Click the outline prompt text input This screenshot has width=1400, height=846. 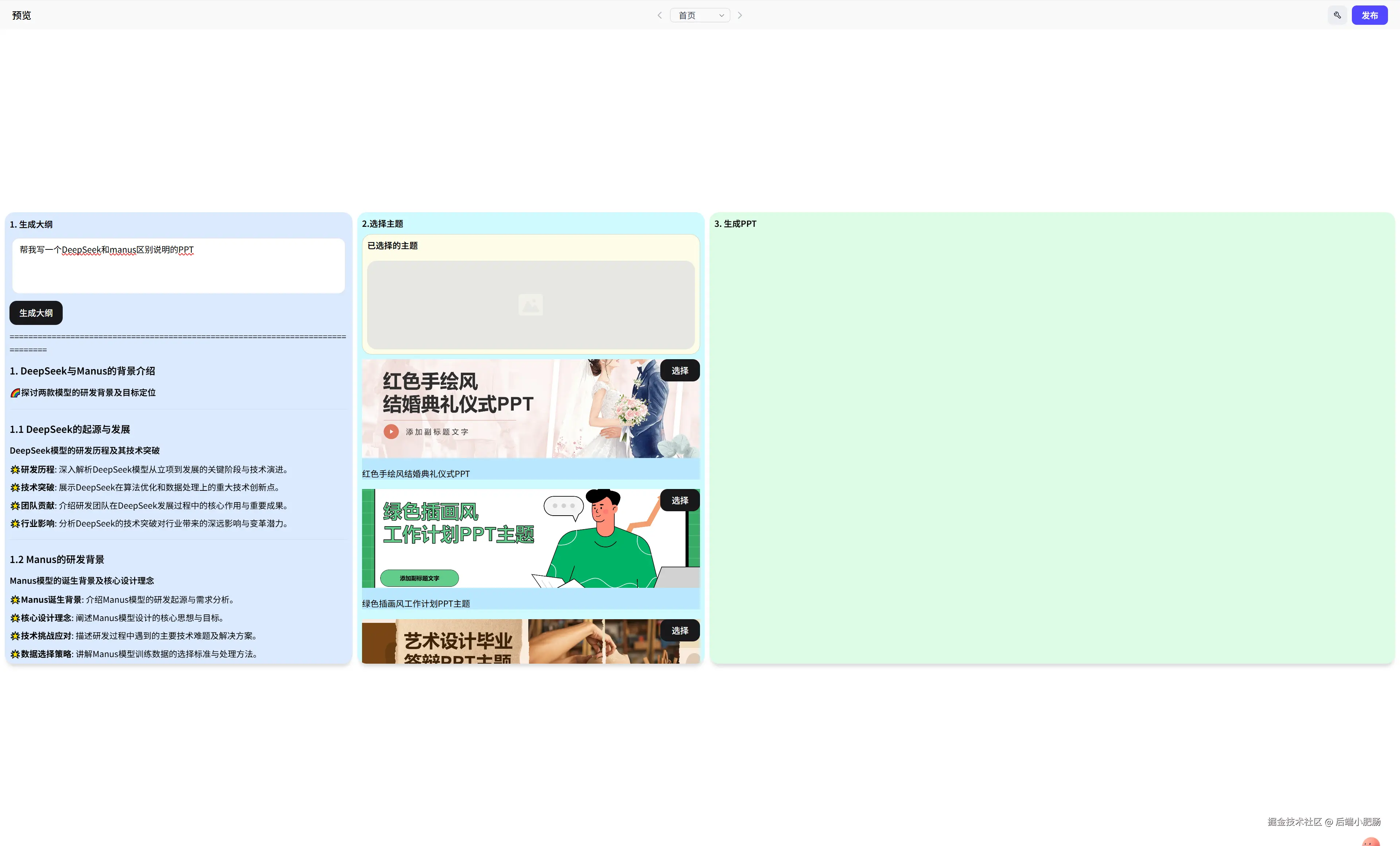point(178,266)
